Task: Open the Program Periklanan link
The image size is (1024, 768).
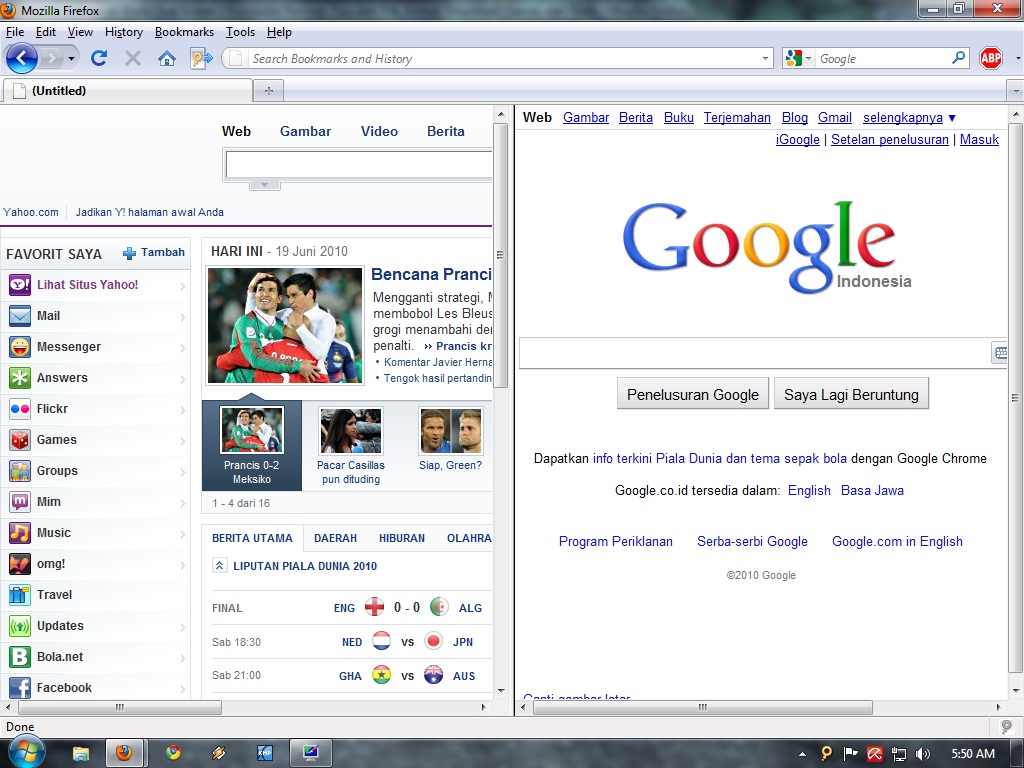Action: click(x=615, y=541)
